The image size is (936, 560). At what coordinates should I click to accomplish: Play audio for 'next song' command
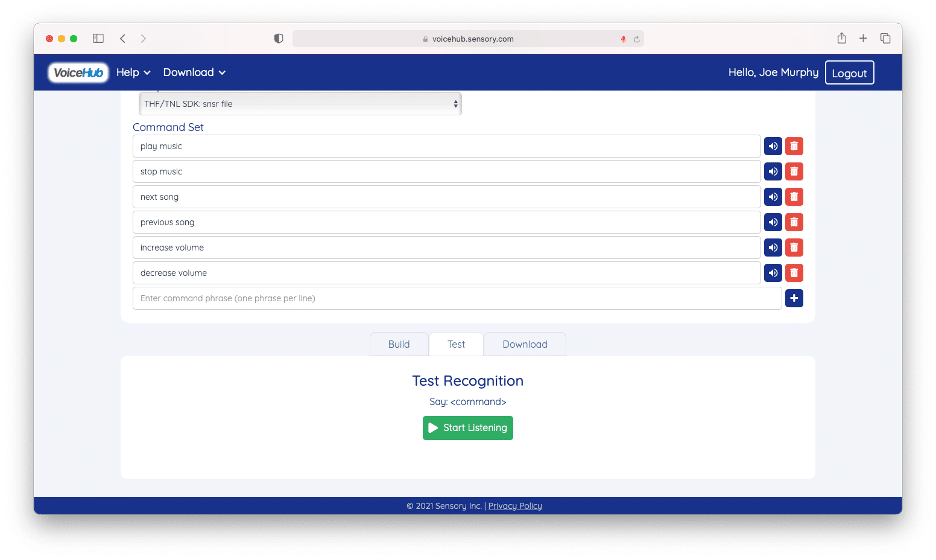(x=772, y=197)
